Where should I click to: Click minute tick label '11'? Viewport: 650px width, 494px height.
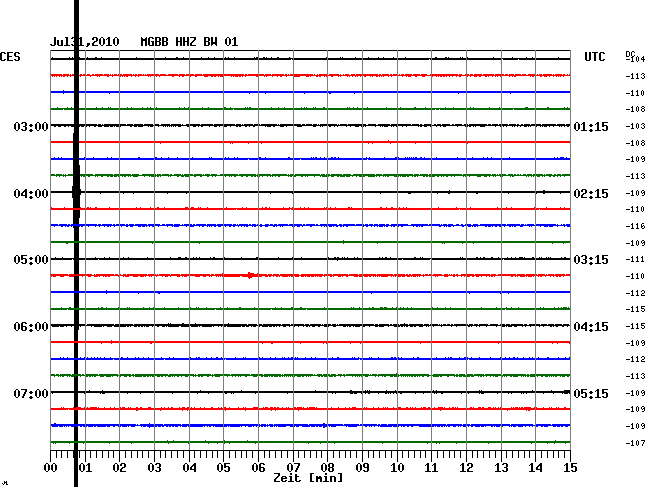(431, 468)
